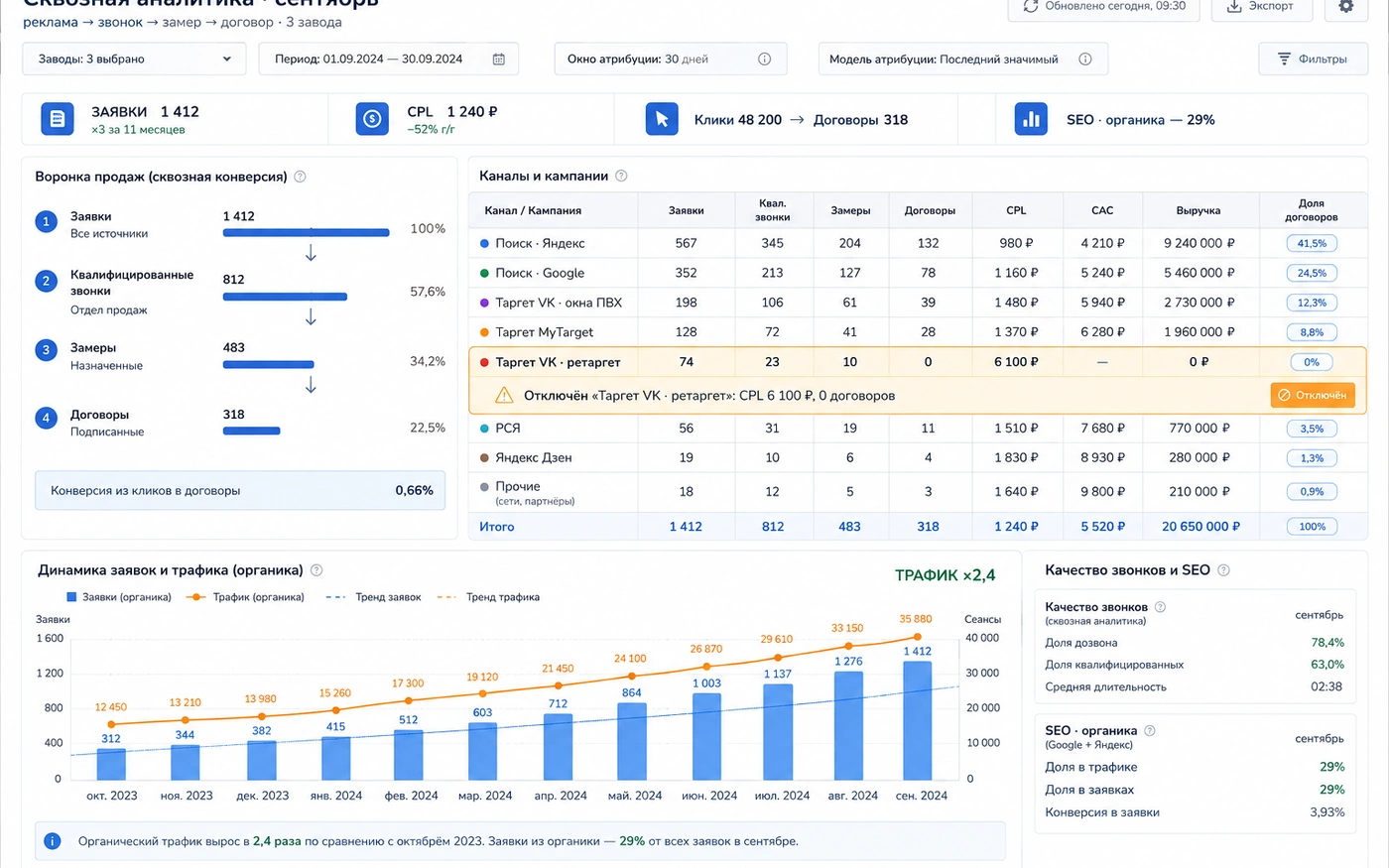The image size is (1389, 868).
Task: Open help icon next to "Каналы и кампании"
Action: tap(621, 176)
